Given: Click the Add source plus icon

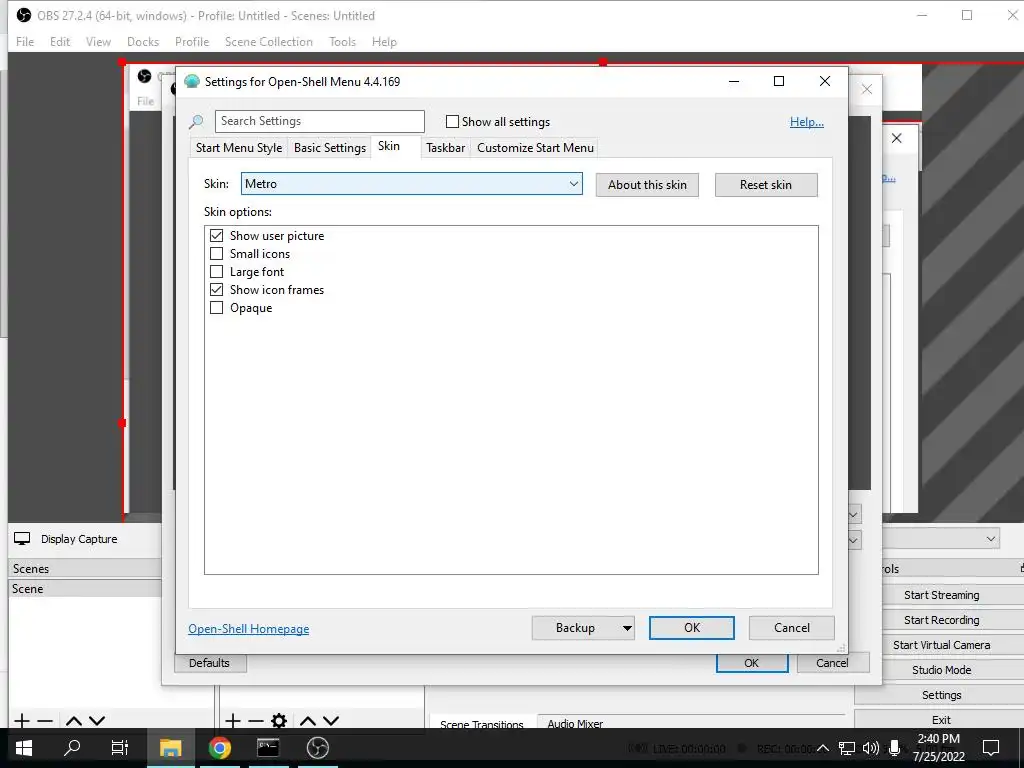Looking at the screenshot, I should pyautogui.click(x=232, y=721).
